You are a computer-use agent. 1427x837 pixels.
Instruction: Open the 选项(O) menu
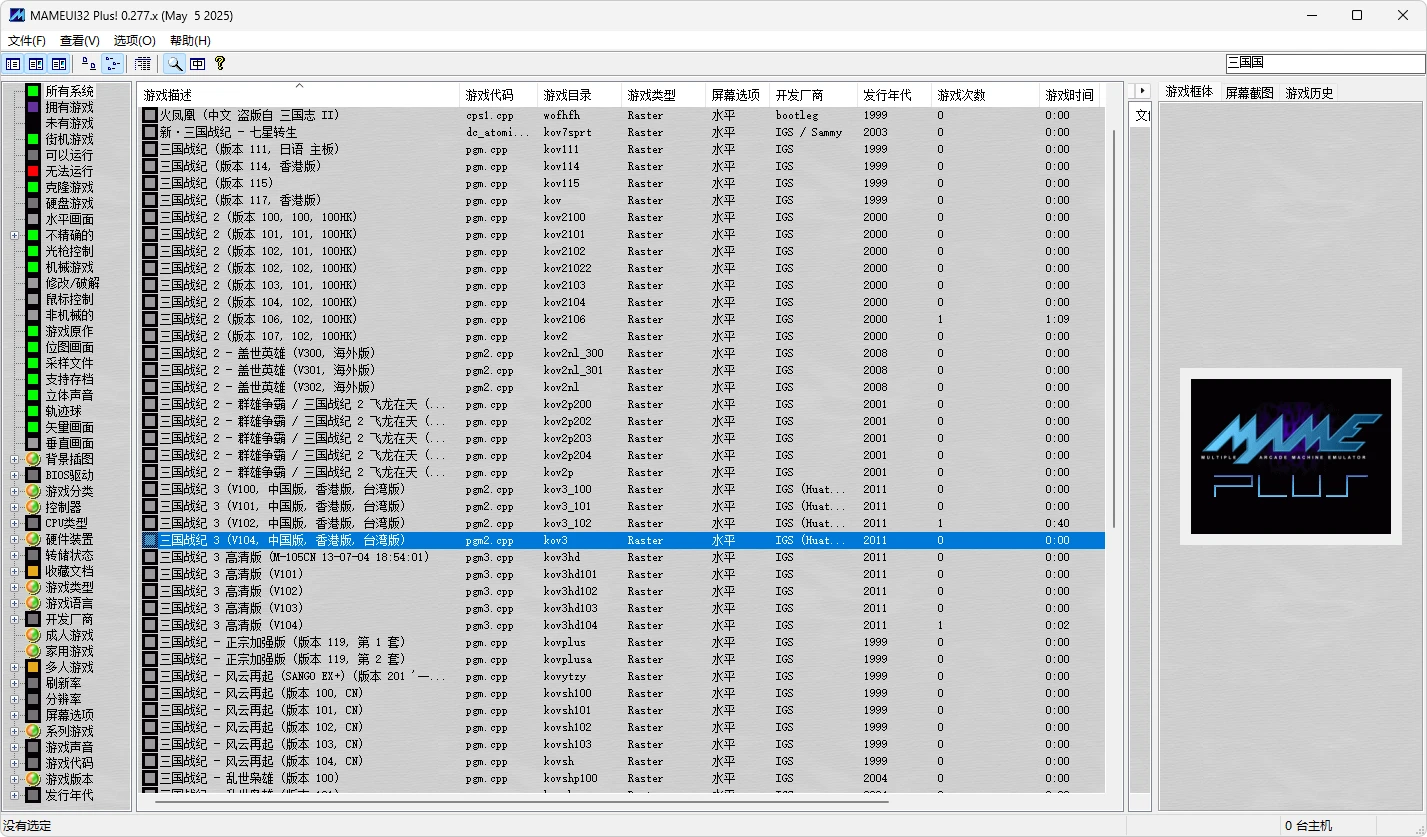[134, 41]
